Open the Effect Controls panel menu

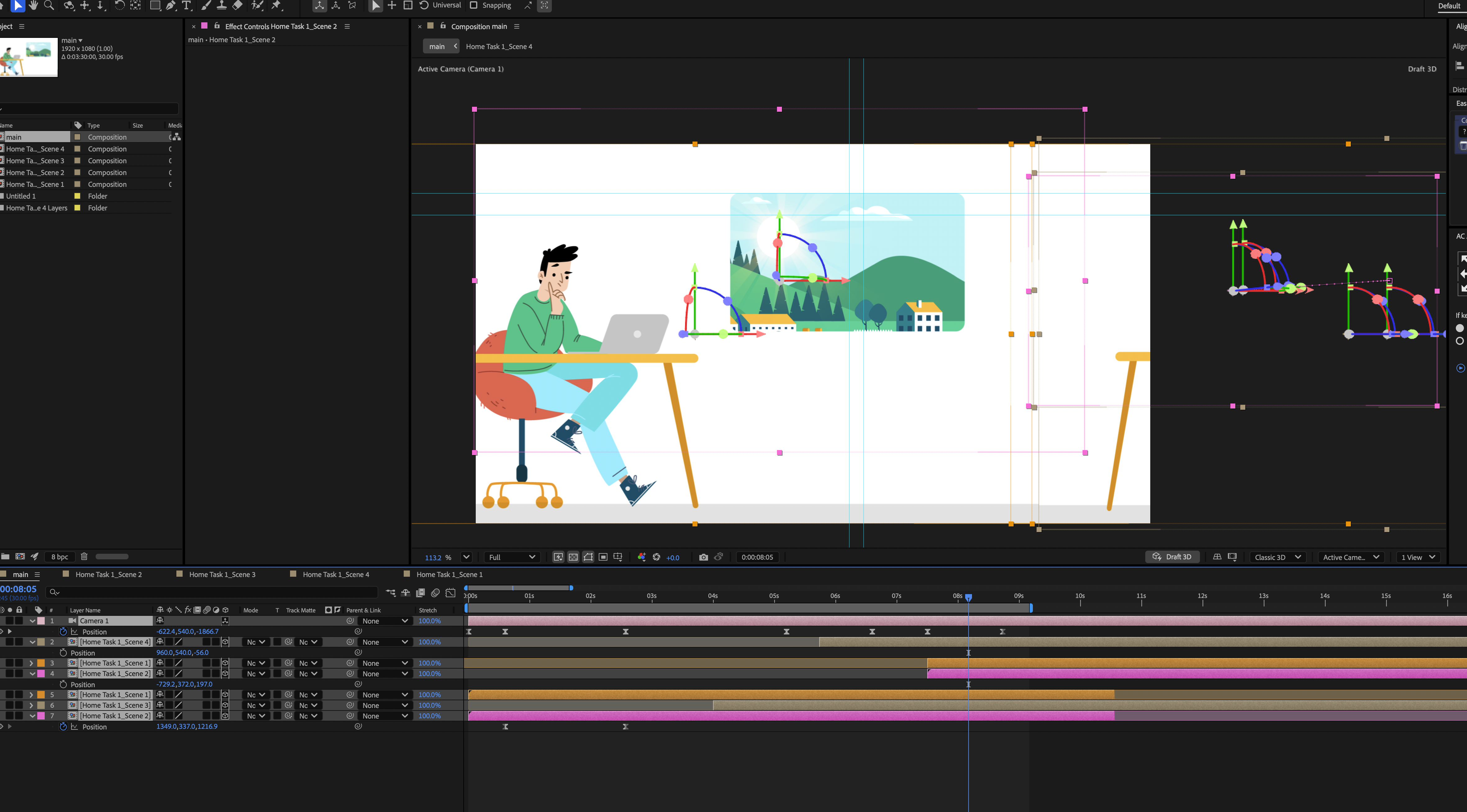coord(347,26)
